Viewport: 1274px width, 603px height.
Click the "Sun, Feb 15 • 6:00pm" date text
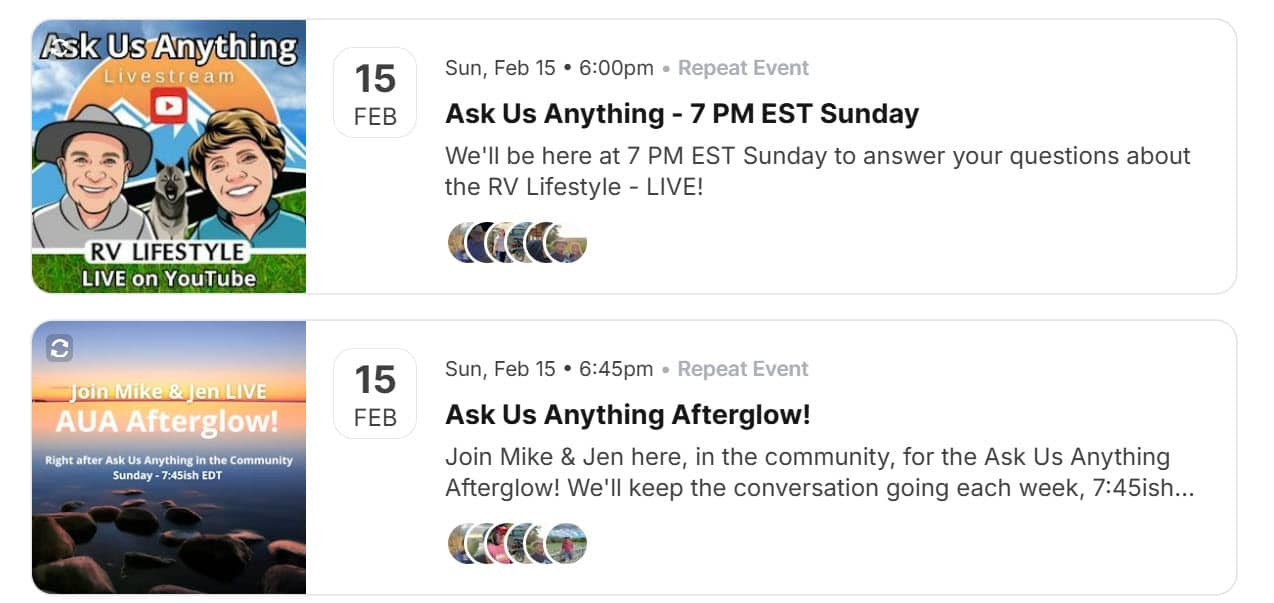tap(548, 68)
